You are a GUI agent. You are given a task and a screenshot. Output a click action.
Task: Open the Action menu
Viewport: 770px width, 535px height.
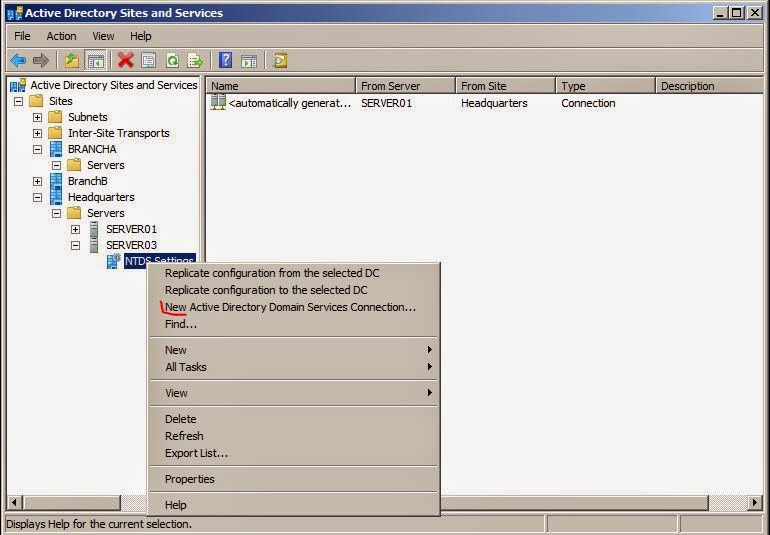(61, 36)
